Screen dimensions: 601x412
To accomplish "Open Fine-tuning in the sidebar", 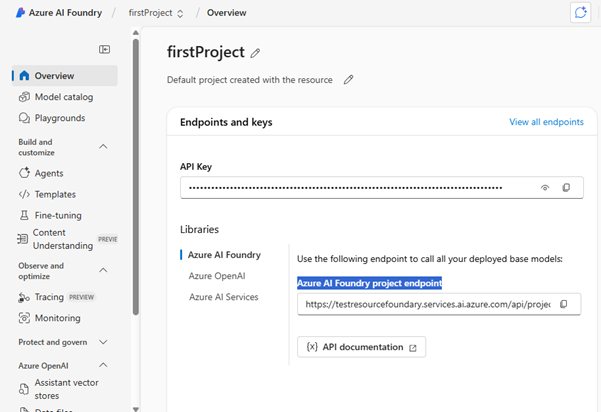I will click(x=58, y=215).
